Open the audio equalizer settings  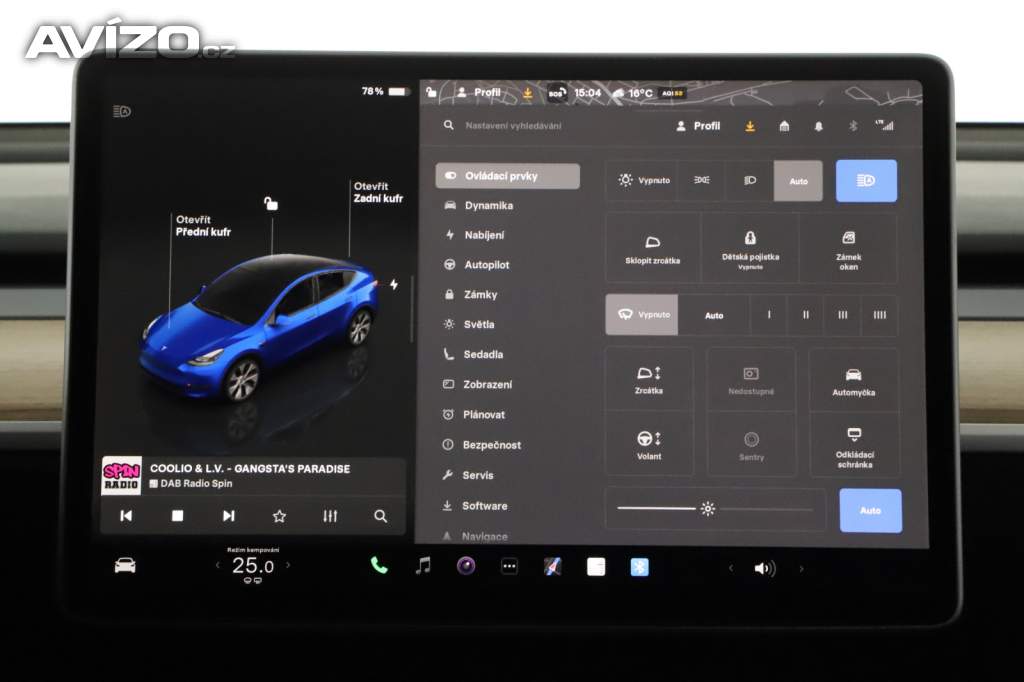point(330,516)
